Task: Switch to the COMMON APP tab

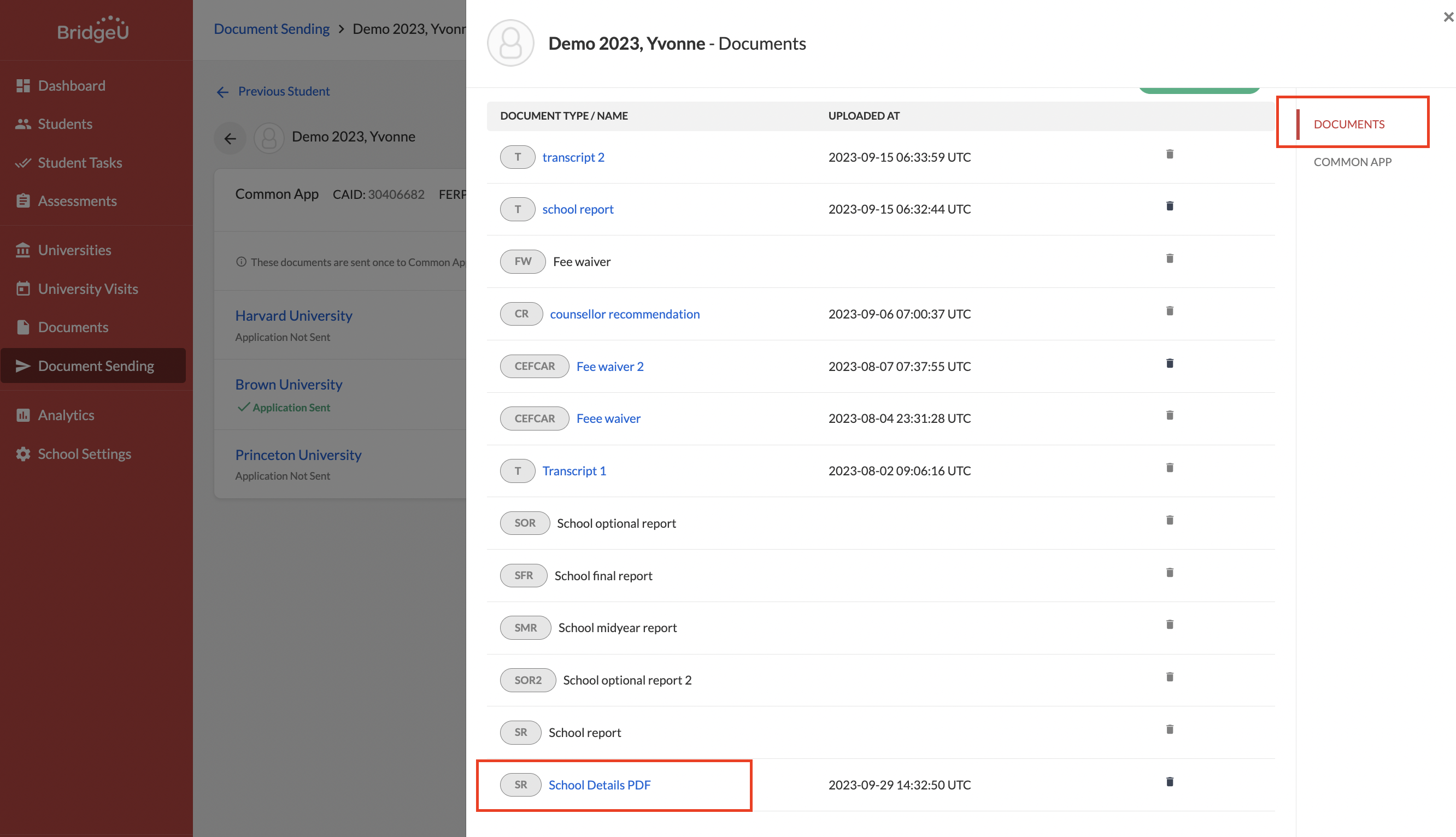Action: point(1353,162)
